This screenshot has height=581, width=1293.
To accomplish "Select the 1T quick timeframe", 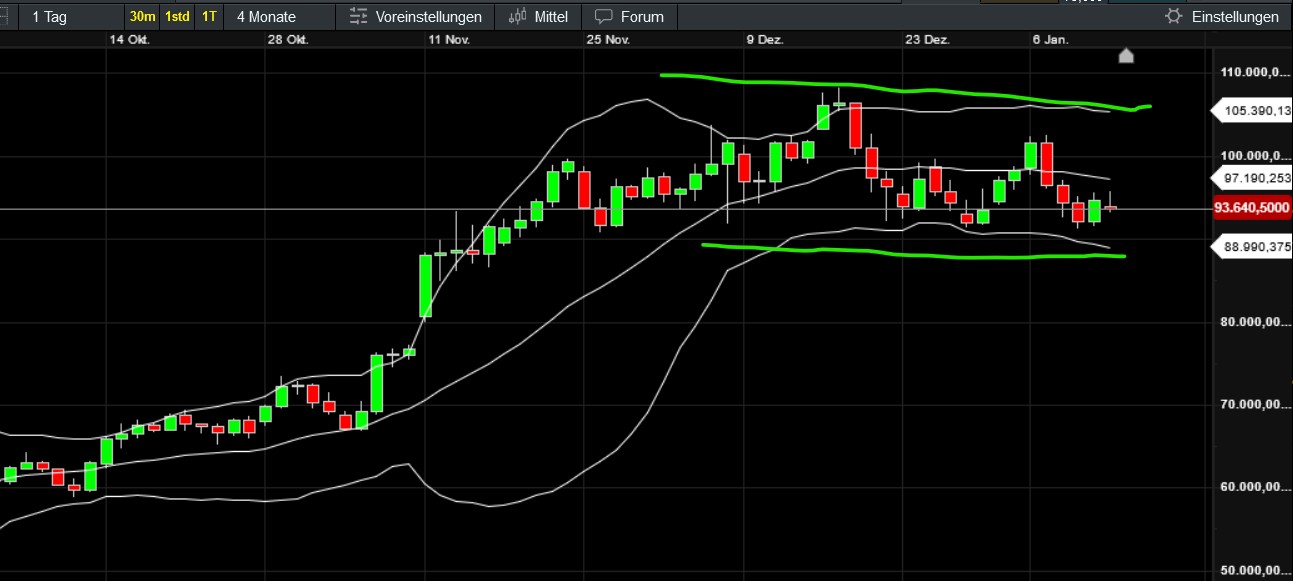I will 209,17.
